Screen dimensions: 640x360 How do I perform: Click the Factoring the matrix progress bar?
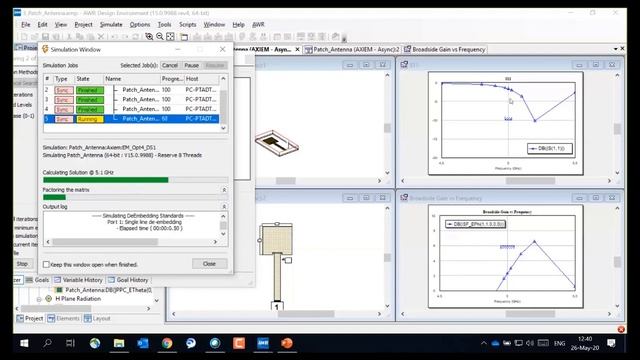pyautogui.click(x=136, y=197)
